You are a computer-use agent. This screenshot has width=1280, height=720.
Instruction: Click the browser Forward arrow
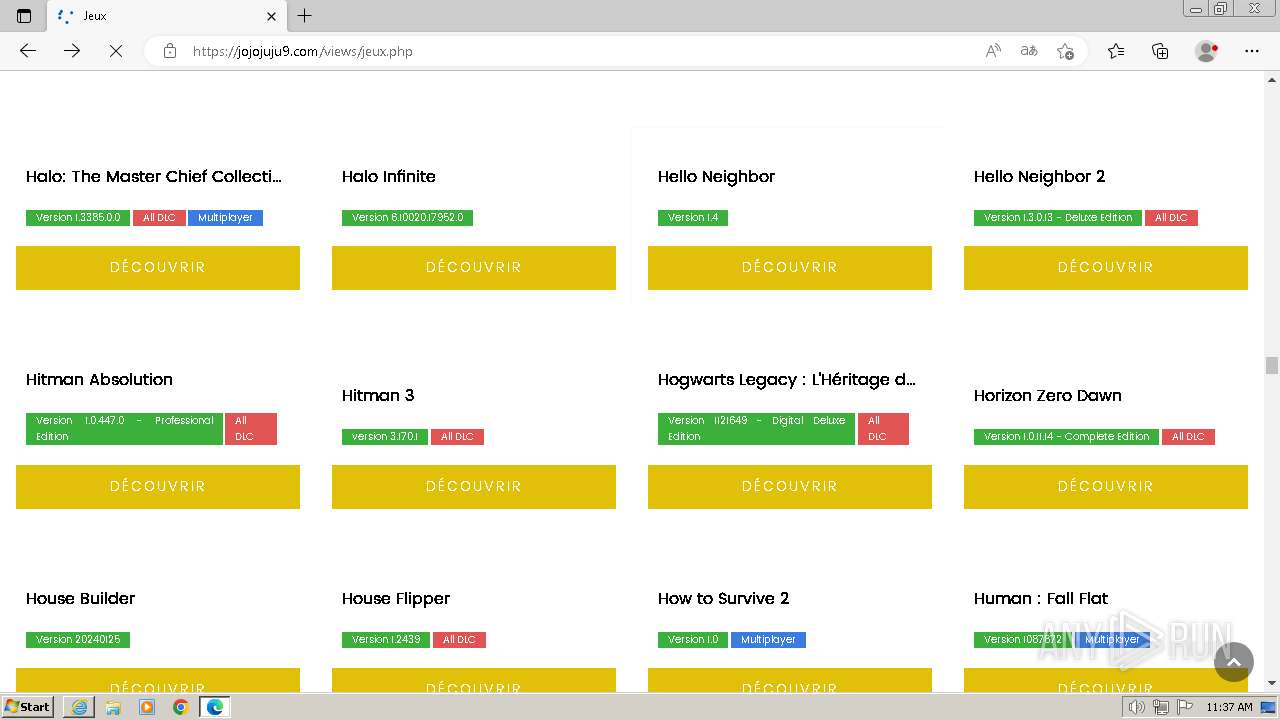coord(72,51)
